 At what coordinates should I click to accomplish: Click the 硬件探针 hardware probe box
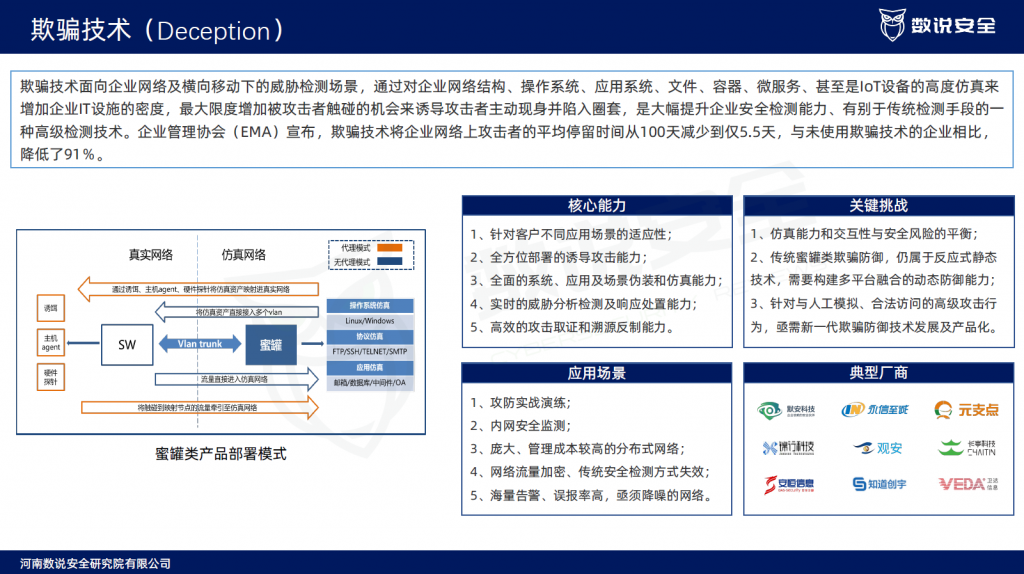[50, 377]
